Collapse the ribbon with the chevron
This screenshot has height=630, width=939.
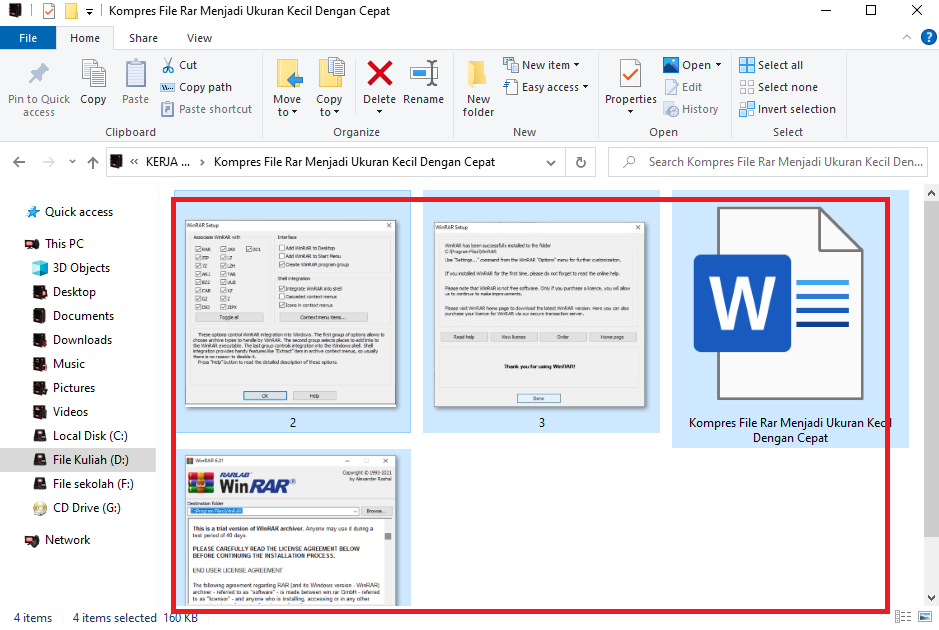[907, 37]
